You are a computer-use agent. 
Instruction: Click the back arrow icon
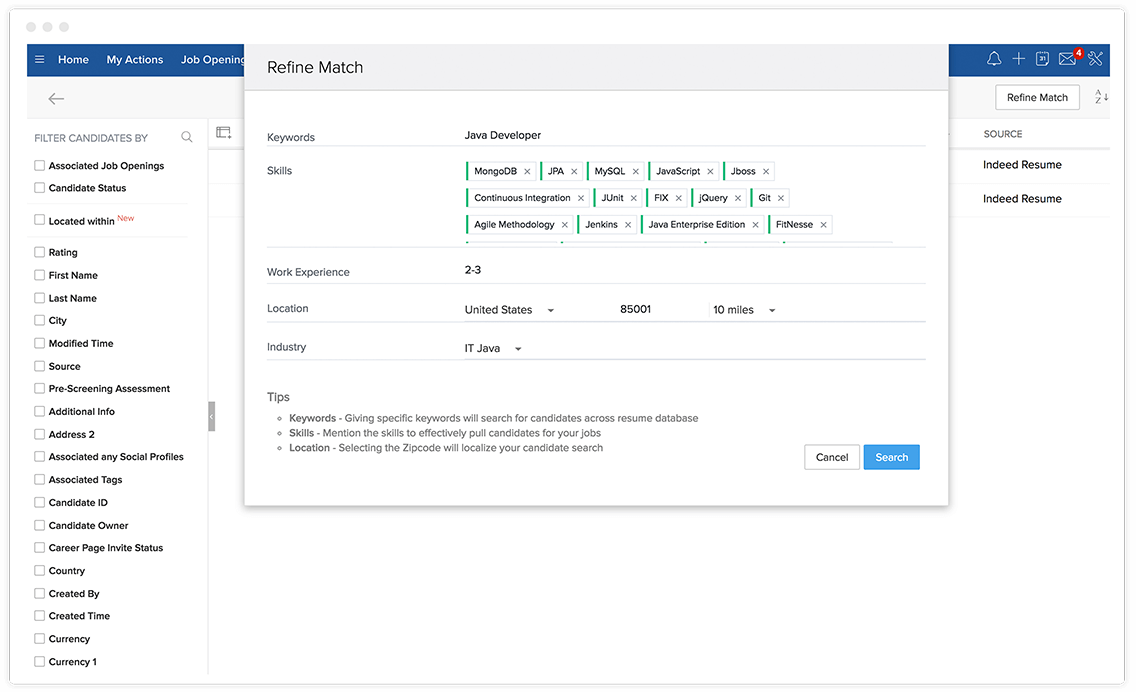[56, 98]
